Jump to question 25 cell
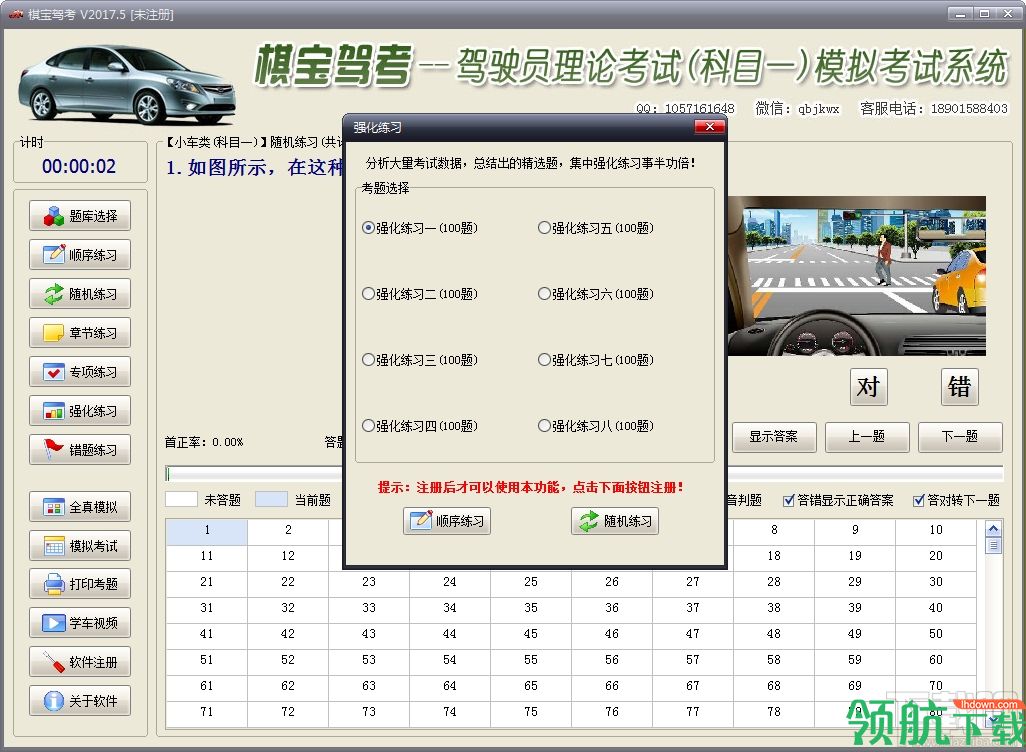 [531, 582]
